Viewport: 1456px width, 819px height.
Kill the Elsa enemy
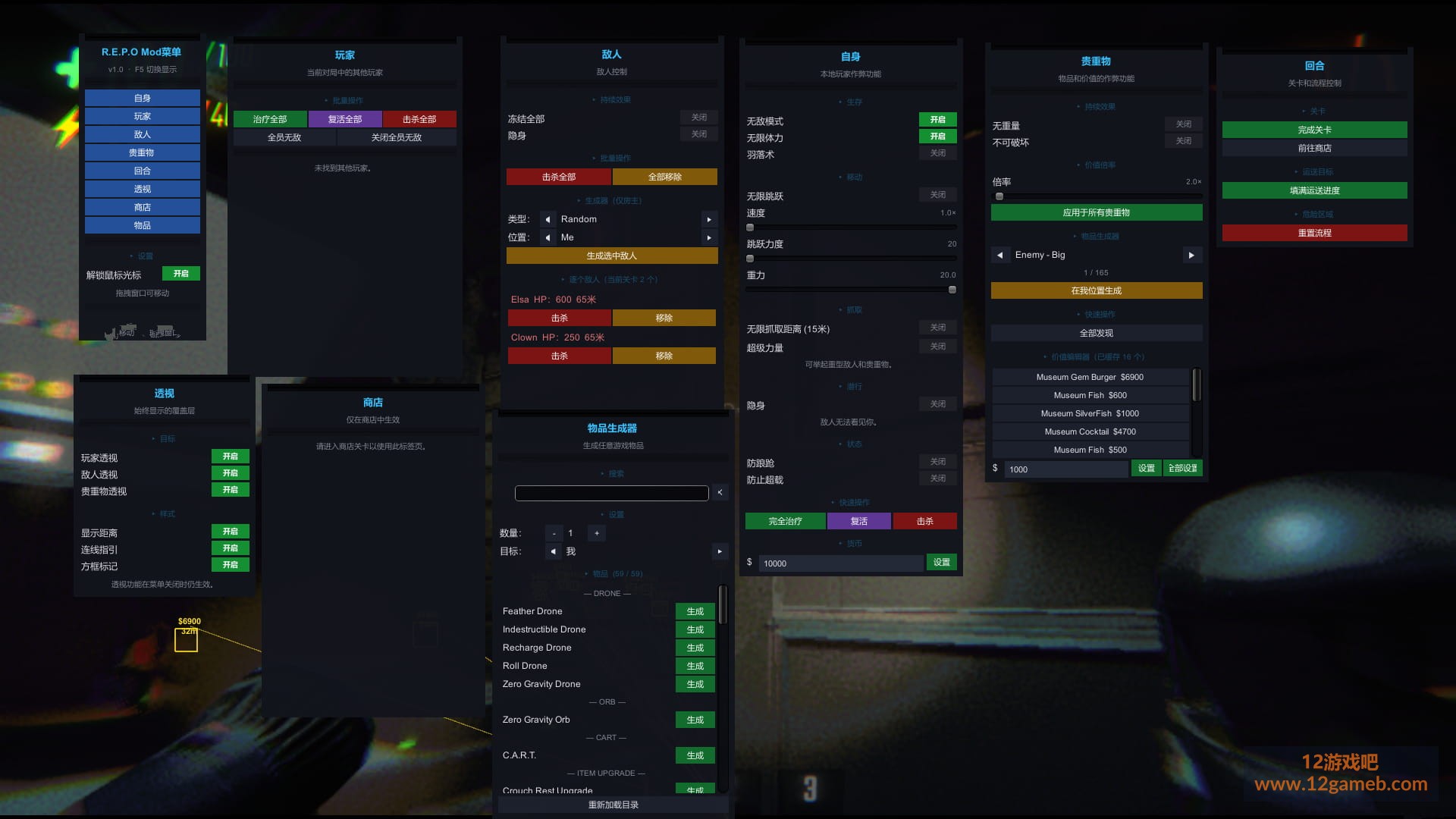(x=560, y=318)
